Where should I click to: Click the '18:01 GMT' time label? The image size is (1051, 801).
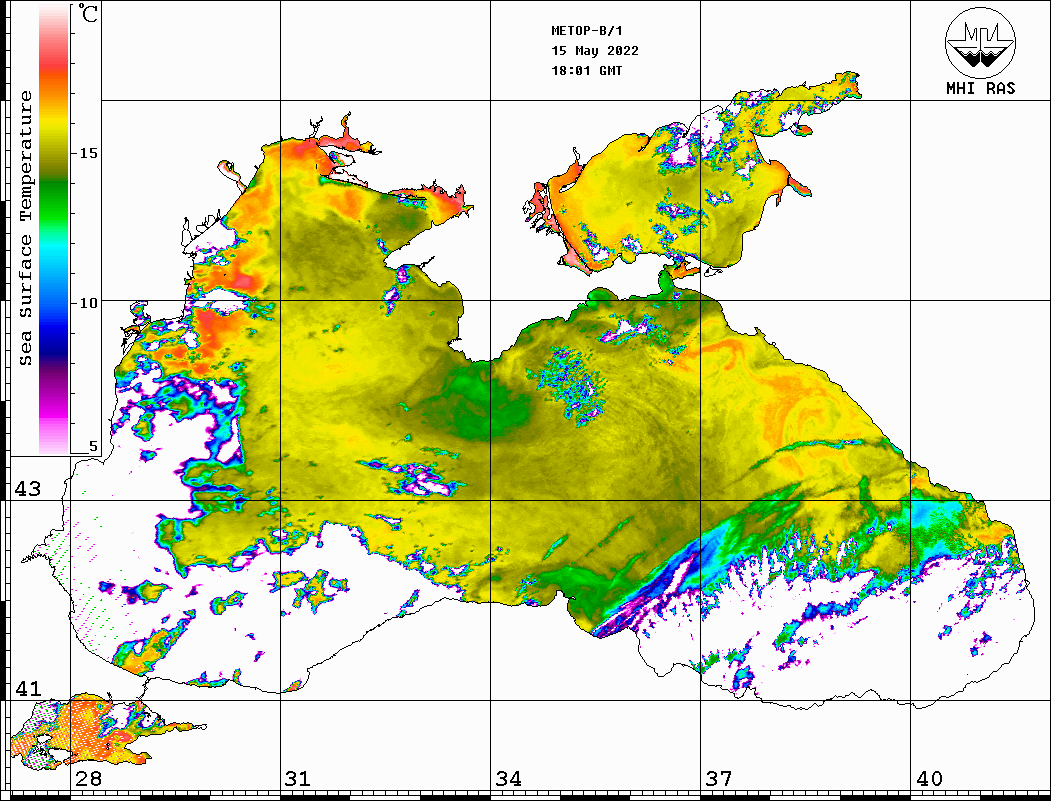coord(586,70)
